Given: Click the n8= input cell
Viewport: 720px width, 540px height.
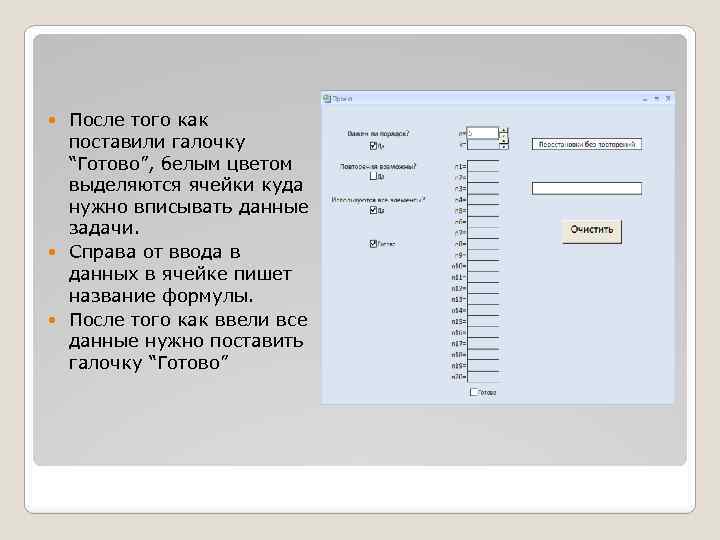Looking at the screenshot, I should 483,244.
